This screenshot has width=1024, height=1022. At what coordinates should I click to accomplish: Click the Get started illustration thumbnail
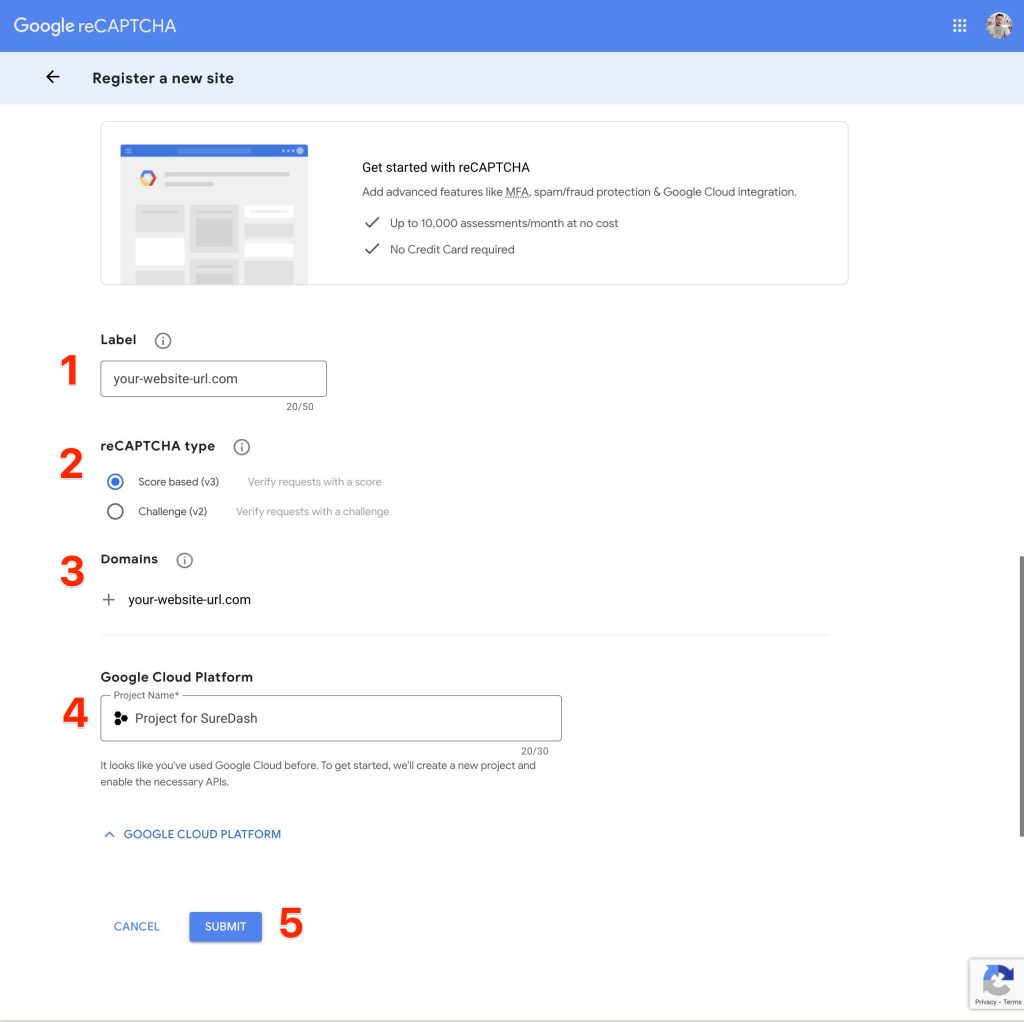[x=214, y=214]
